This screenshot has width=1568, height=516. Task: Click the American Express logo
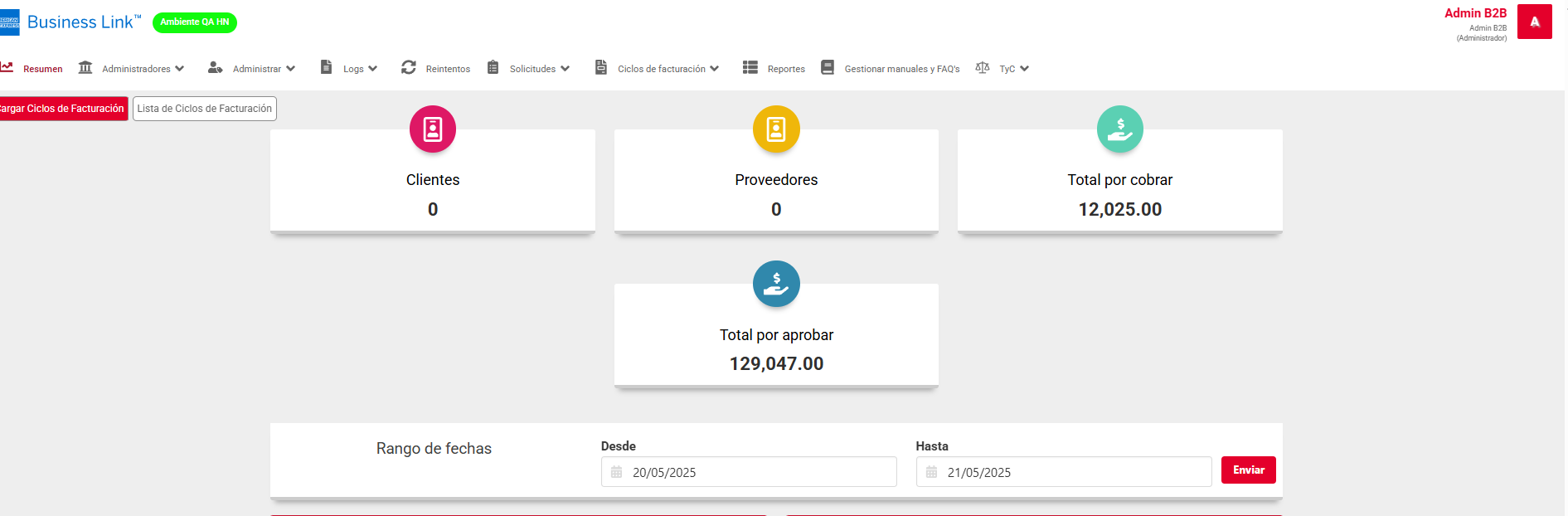pos(9,22)
